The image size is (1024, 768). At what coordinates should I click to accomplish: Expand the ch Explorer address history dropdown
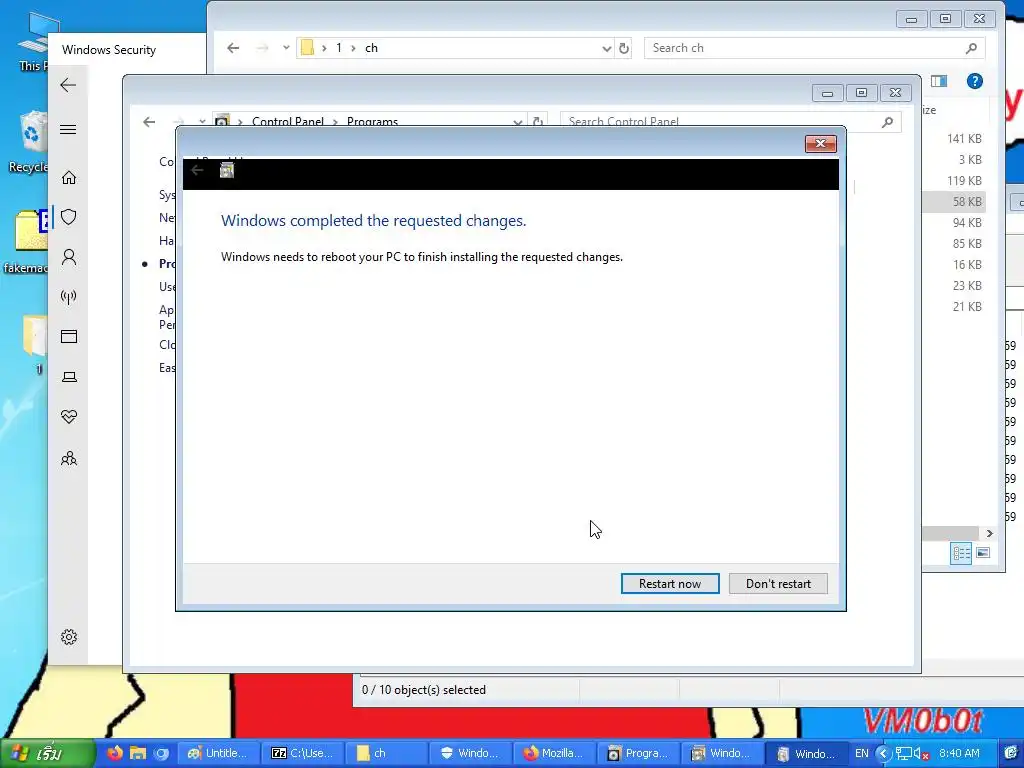[x=606, y=48]
